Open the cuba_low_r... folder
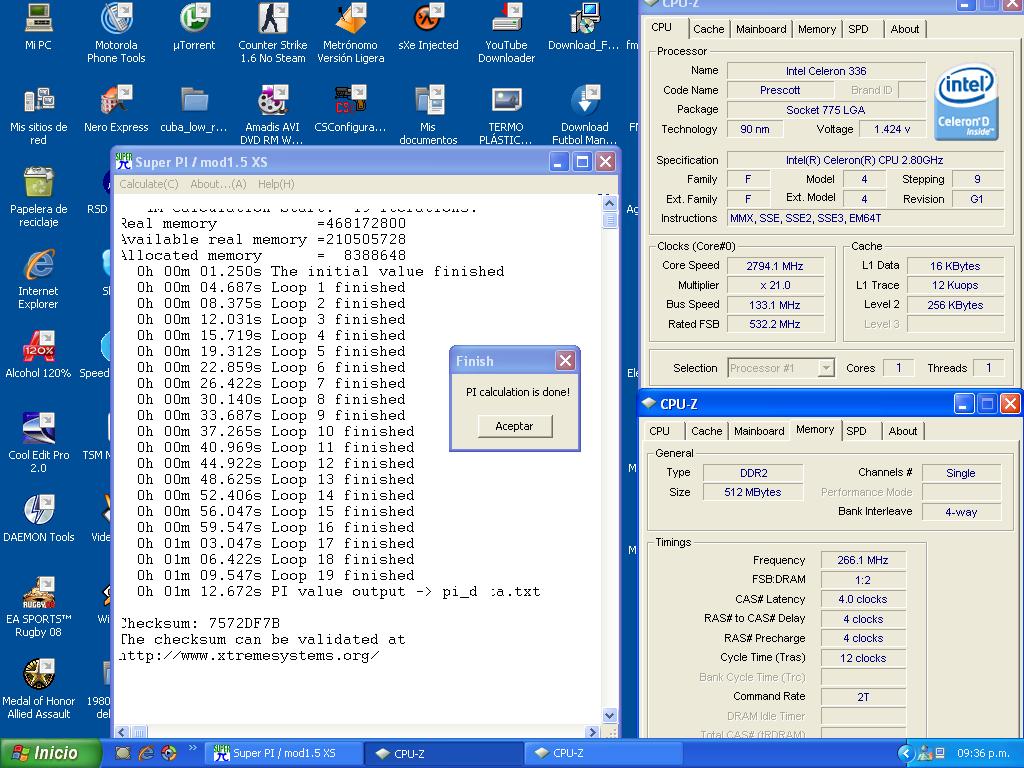The image size is (1024, 768). click(x=194, y=108)
